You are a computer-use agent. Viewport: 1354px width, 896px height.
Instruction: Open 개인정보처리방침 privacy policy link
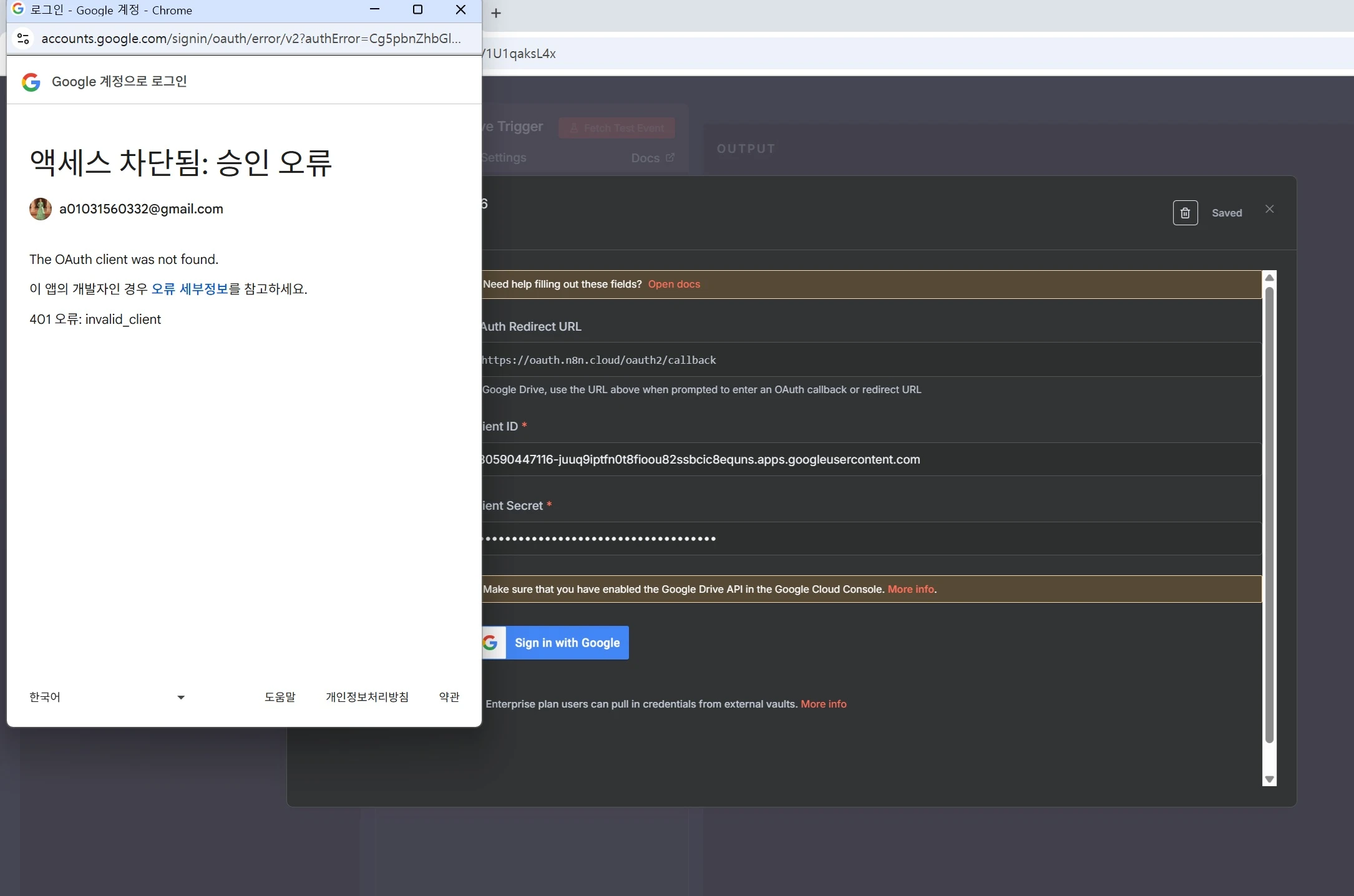click(367, 697)
